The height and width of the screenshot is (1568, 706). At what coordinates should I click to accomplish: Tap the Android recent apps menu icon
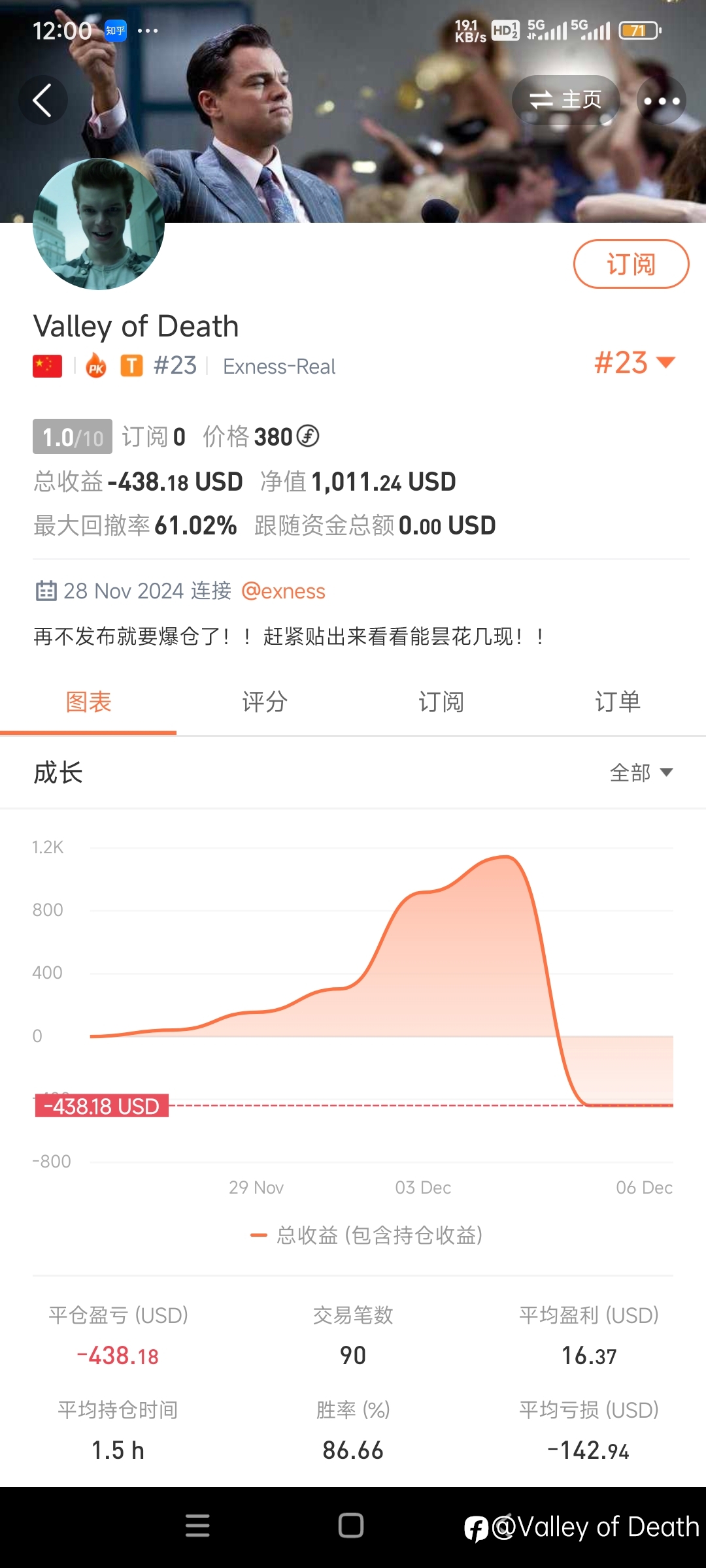pyautogui.click(x=197, y=1526)
